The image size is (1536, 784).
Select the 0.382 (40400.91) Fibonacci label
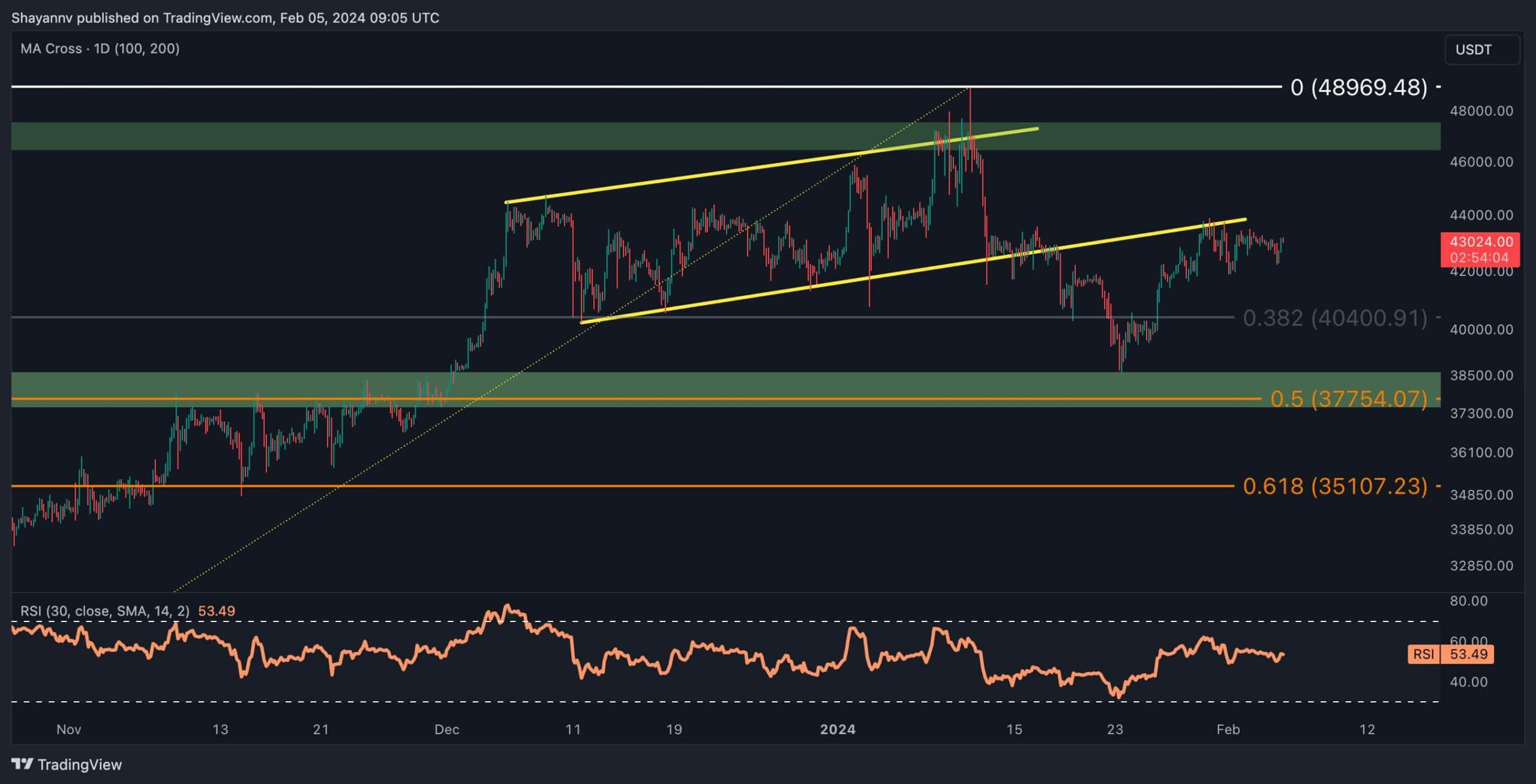tap(1335, 318)
